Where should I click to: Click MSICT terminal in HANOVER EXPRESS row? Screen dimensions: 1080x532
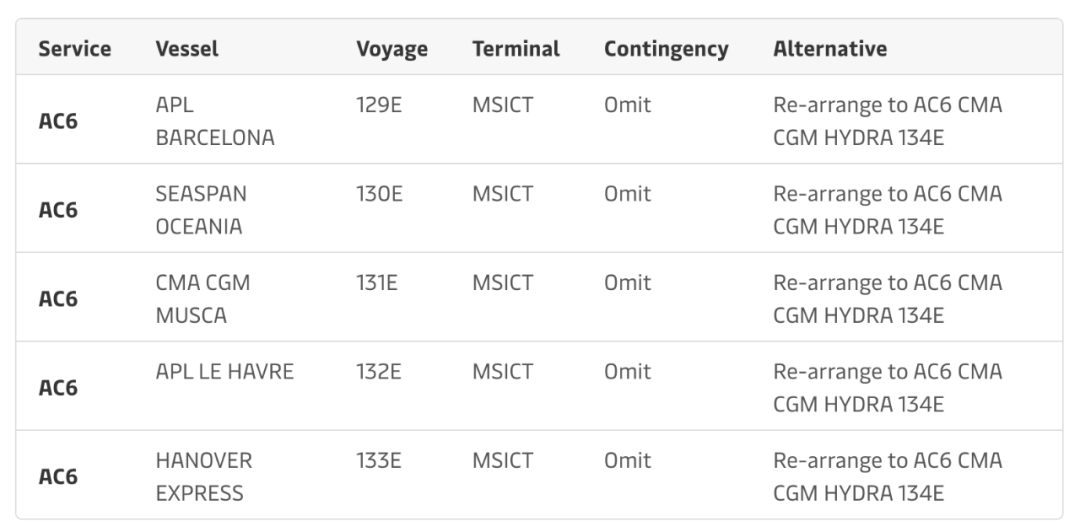502,461
